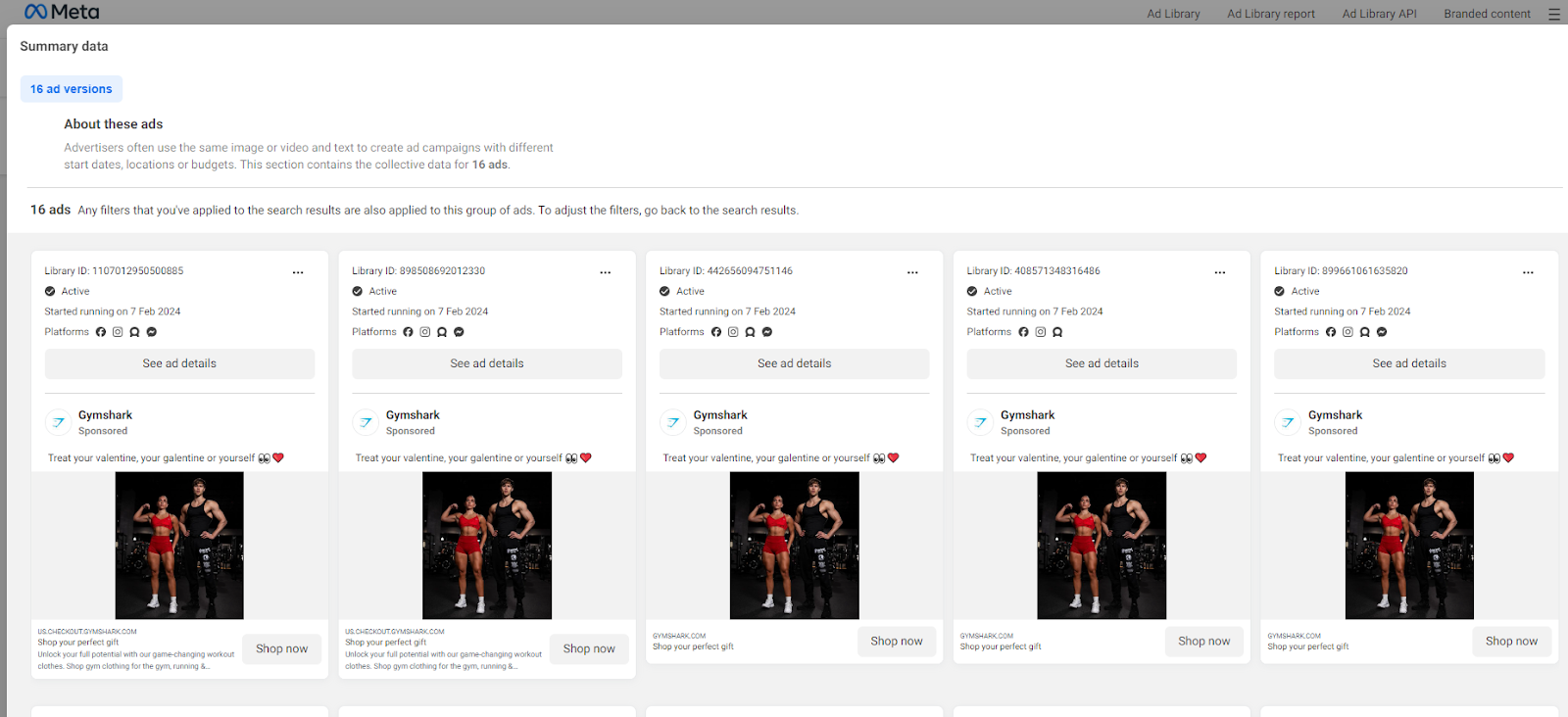
Task: Click Gymshark avatar on ad 408571348316486
Action: click(x=980, y=422)
